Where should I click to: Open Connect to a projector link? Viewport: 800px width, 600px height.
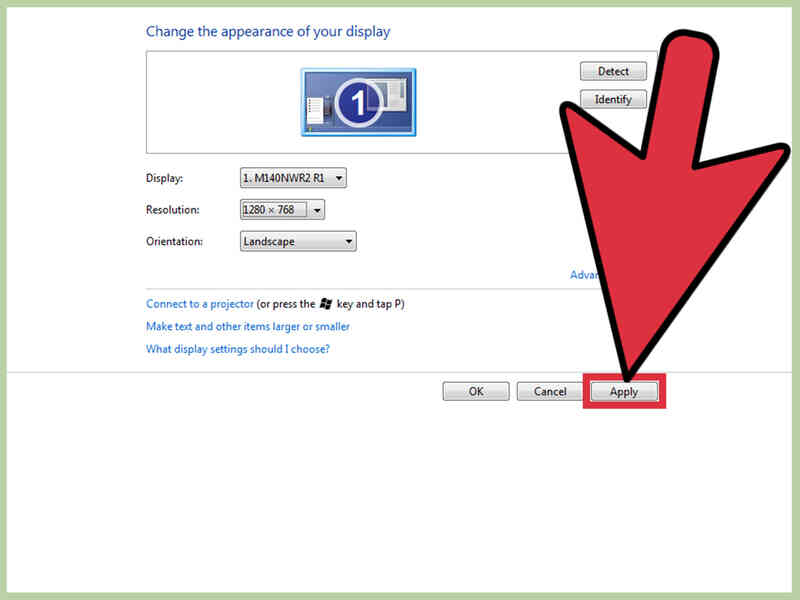(x=199, y=304)
